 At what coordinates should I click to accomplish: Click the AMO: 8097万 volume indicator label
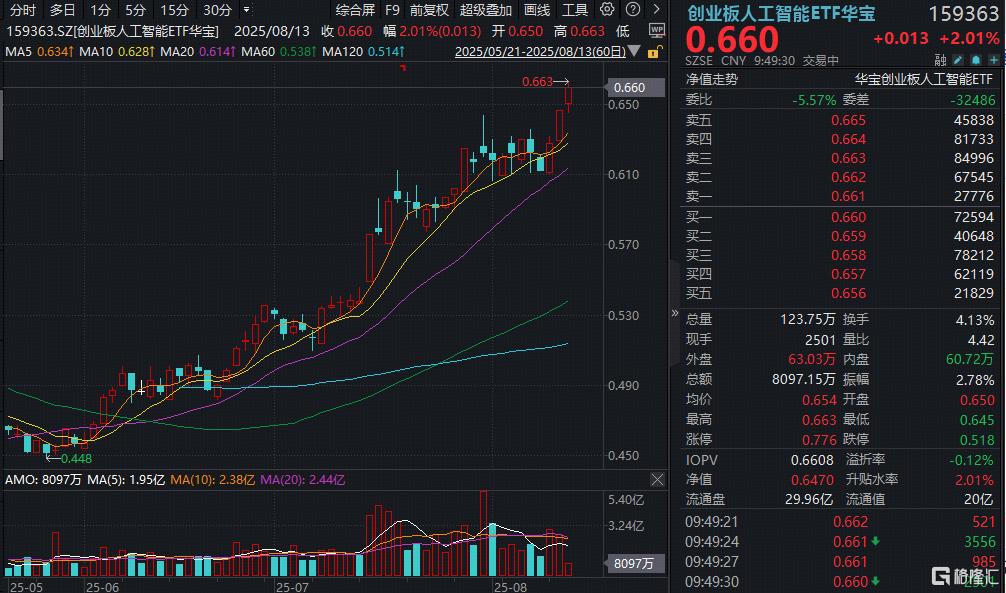point(44,479)
